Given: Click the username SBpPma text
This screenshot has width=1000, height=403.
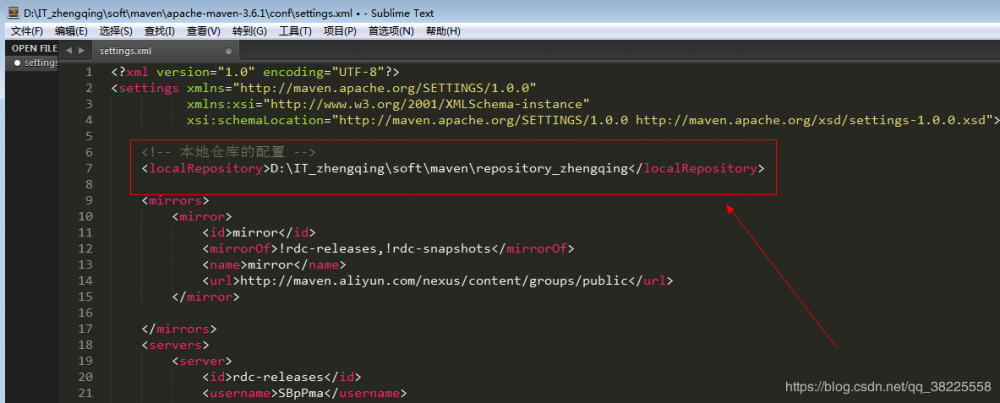Looking at the screenshot, I should (x=300, y=393).
